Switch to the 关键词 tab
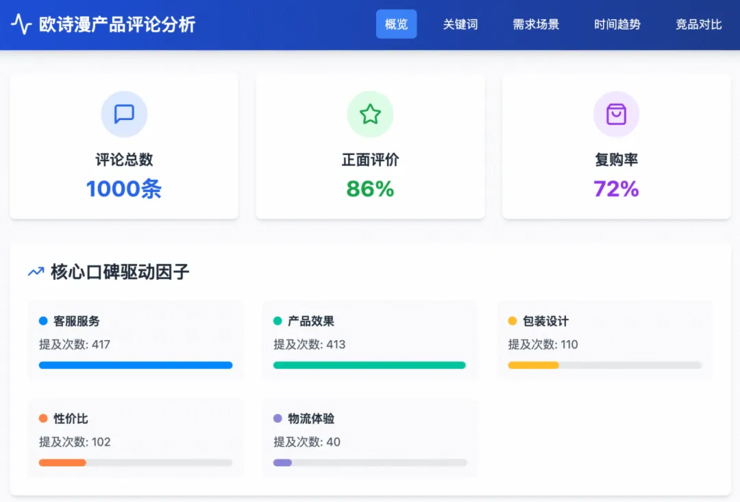The image size is (740, 502). pyautogui.click(x=460, y=24)
